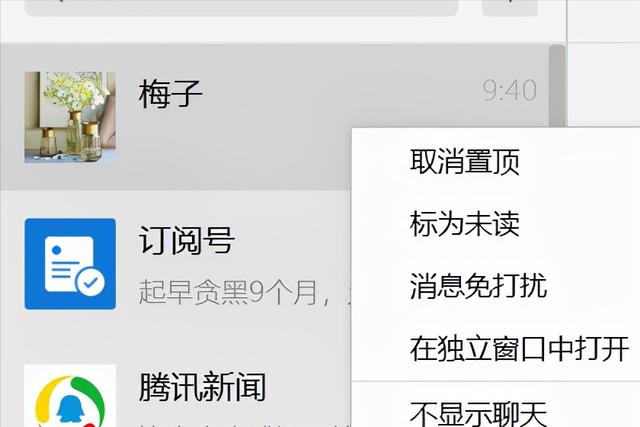
Task: Click the 9:40 timestamp on 梅子's chat
Action: point(509,90)
